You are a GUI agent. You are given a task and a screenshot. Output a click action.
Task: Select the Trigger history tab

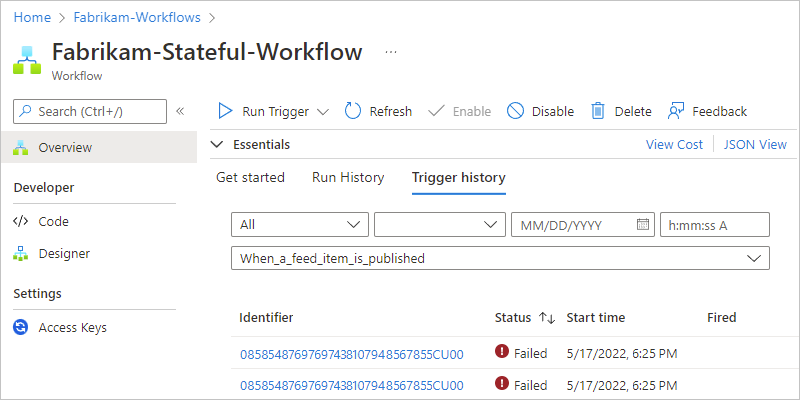pos(459,178)
